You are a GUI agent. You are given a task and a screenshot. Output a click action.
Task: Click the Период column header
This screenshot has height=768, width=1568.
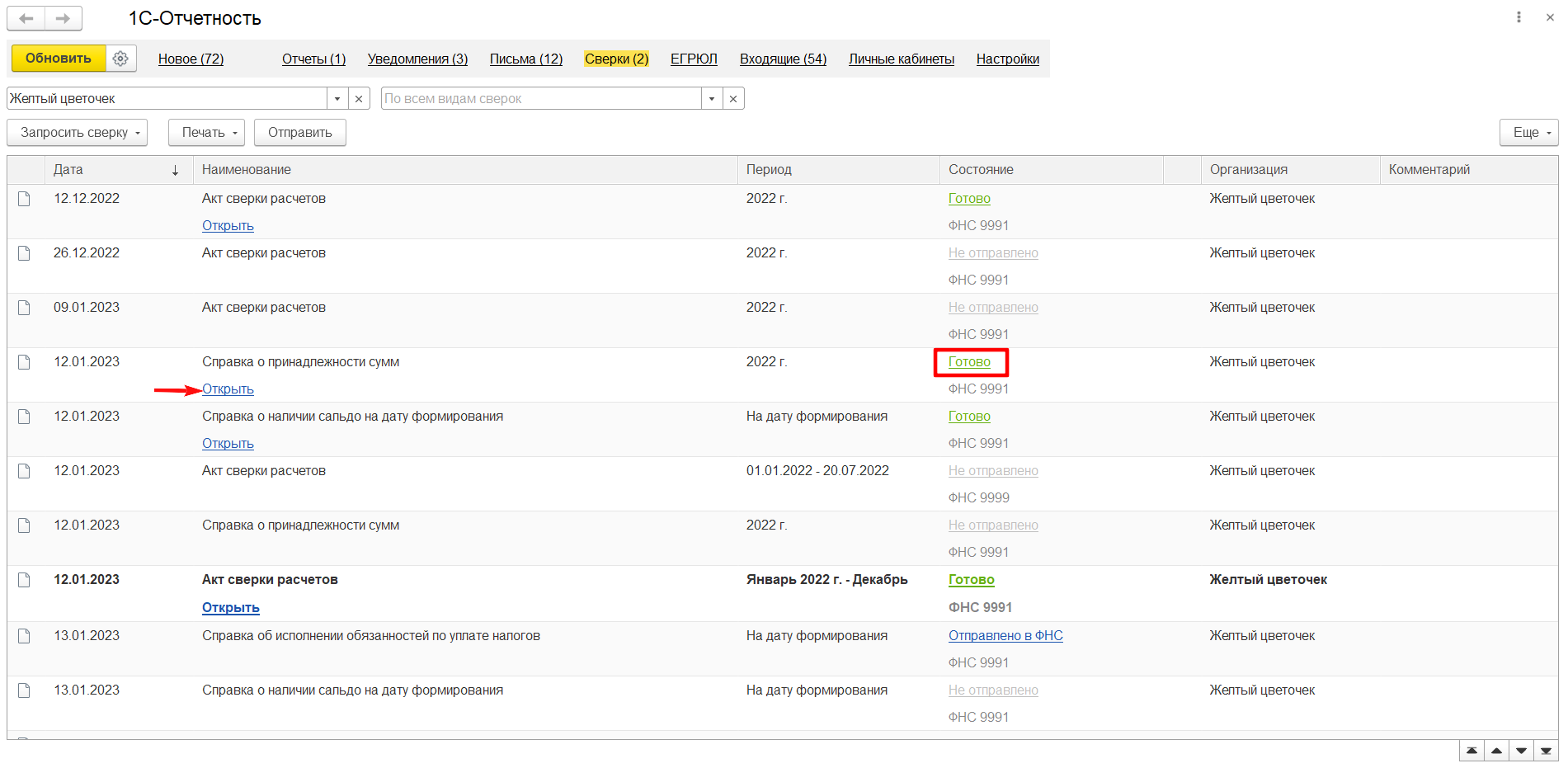pos(839,170)
